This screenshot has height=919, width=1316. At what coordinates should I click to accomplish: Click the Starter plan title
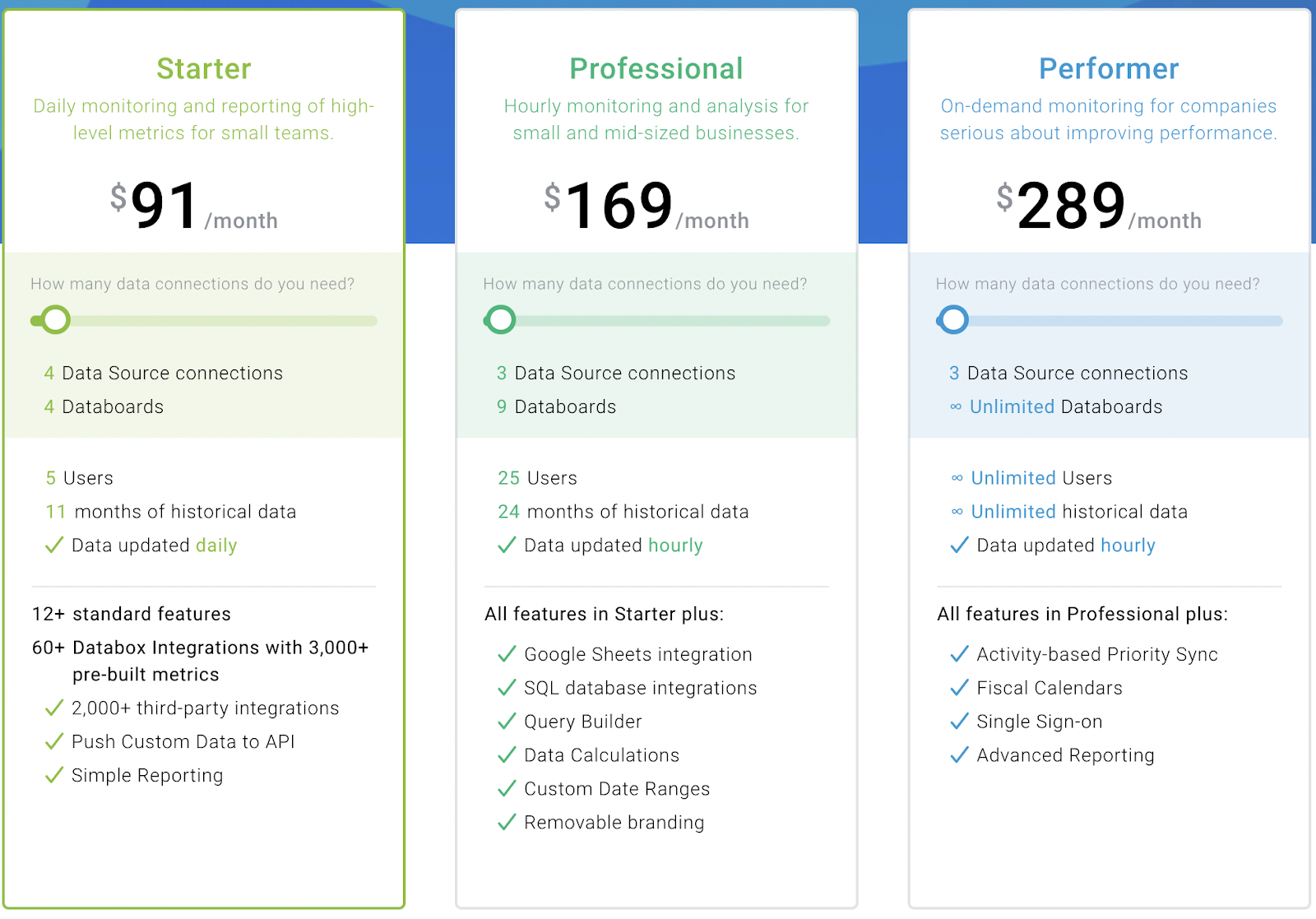pyautogui.click(x=204, y=68)
